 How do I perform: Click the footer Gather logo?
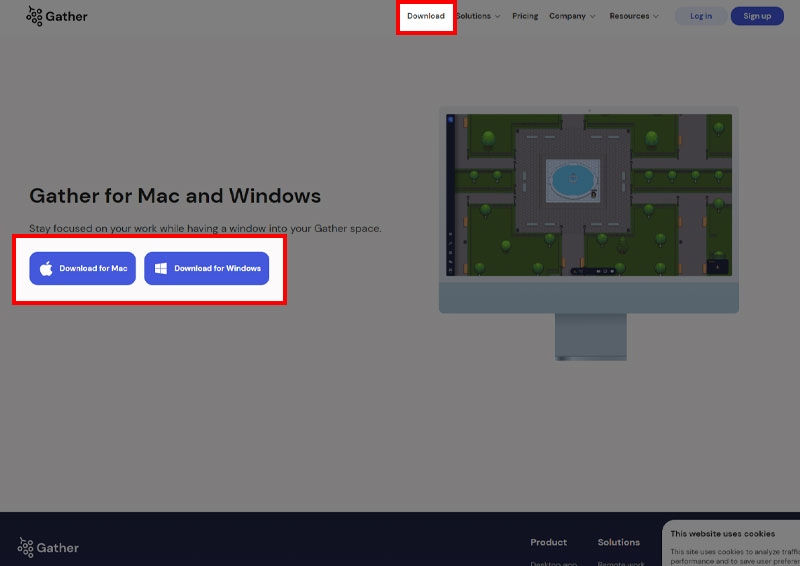click(48, 547)
